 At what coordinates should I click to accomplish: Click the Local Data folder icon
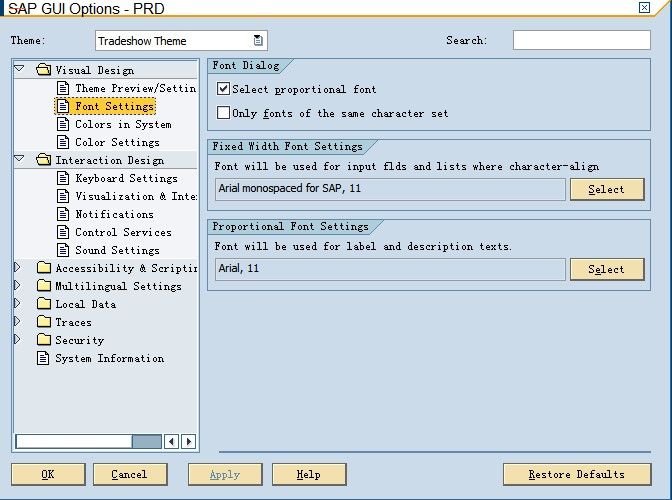click(x=44, y=303)
